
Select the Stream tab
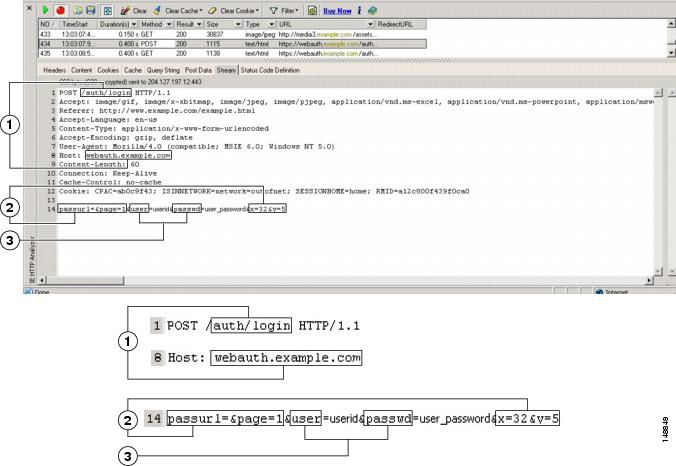[226, 70]
